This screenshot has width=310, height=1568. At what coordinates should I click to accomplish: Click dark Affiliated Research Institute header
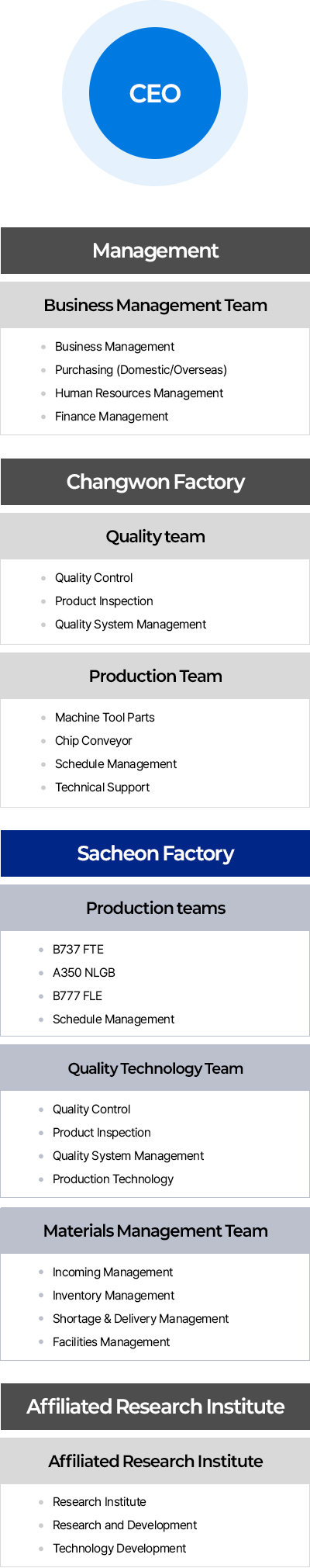click(155, 1407)
